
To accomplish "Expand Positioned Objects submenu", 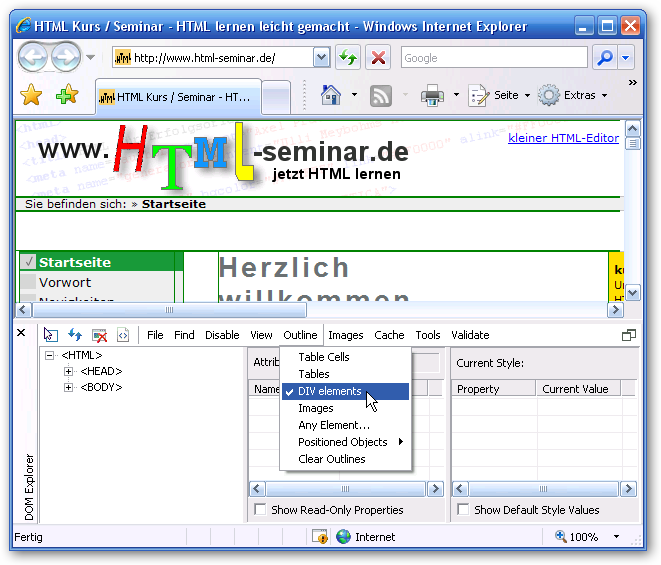I will [x=345, y=442].
